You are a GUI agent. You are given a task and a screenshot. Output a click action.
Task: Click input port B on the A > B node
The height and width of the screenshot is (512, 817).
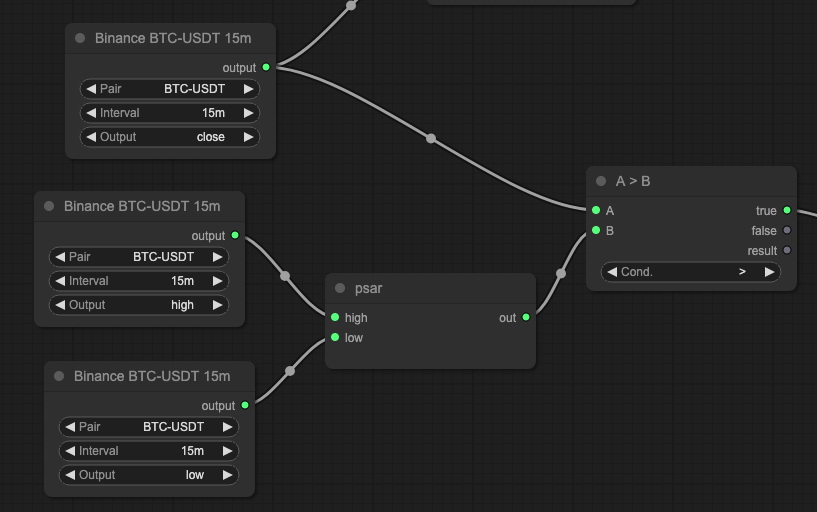coord(596,230)
